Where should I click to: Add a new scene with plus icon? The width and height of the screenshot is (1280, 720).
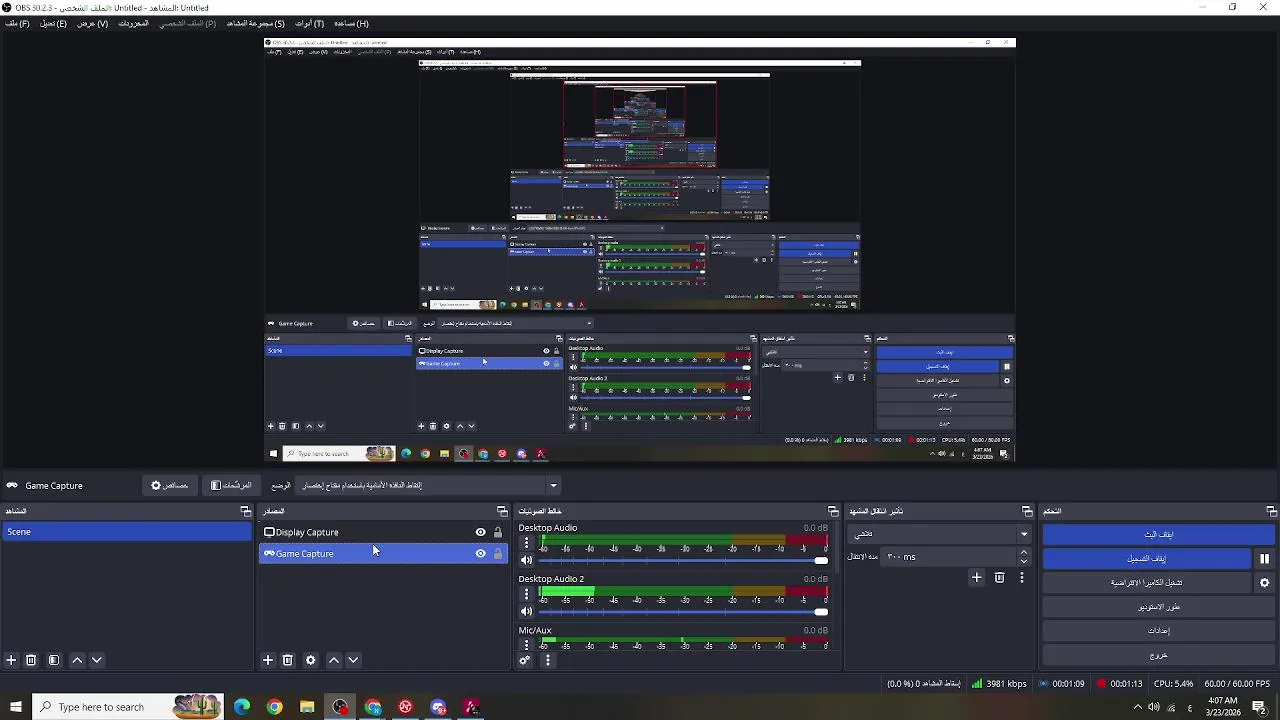pyautogui.click(x=11, y=660)
